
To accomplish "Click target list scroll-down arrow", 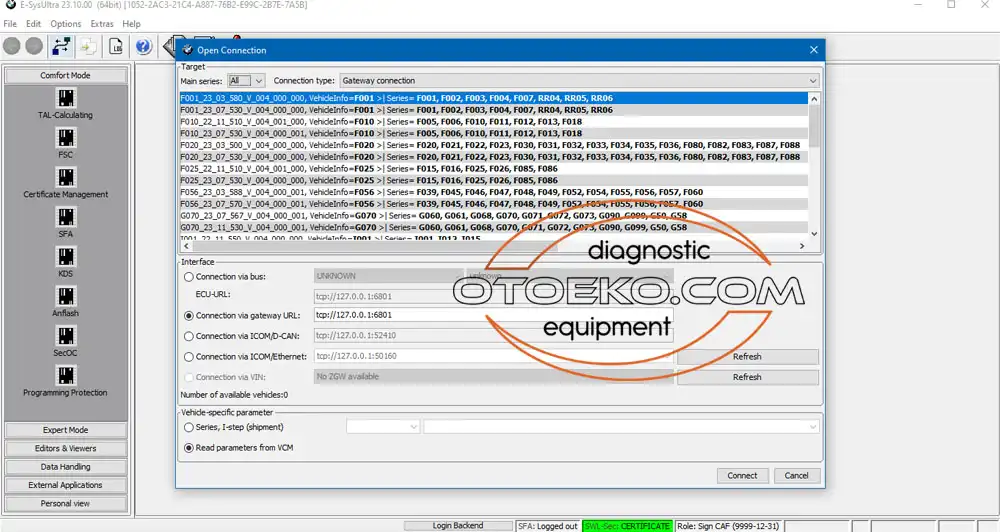I will click(x=814, y=234).
